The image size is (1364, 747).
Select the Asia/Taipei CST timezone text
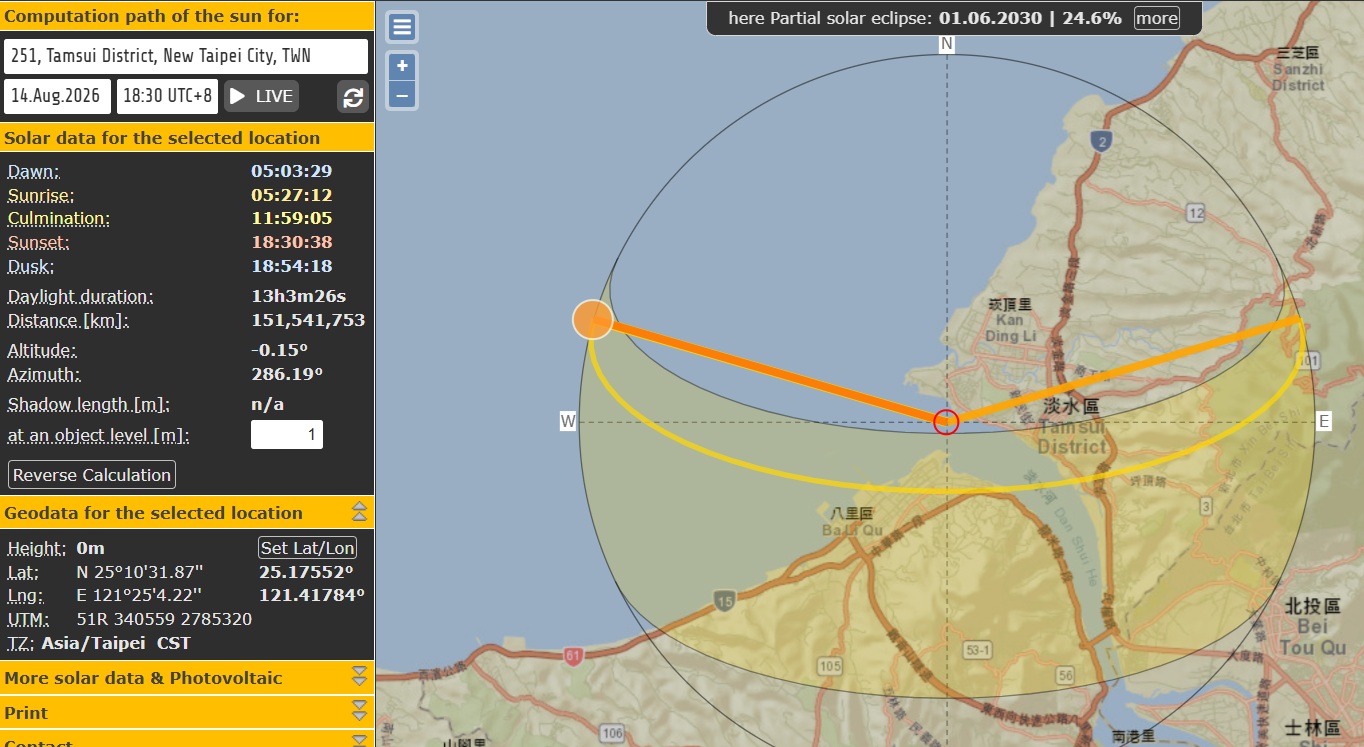[x=116, y=643]
